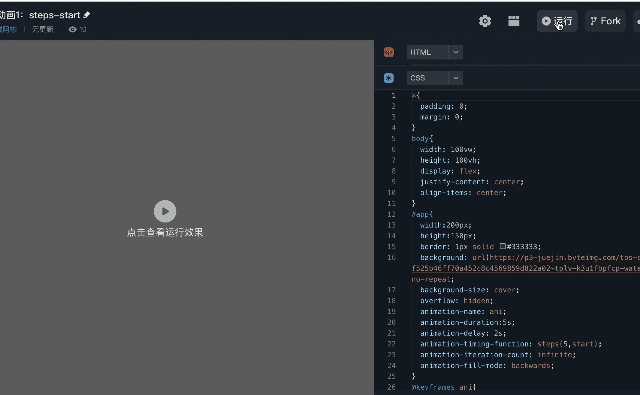This screenshot has width=640, height=395.
Task: Click the #333333 color swatch in border line
Action: pyautogui.click(x=503, y=246)
